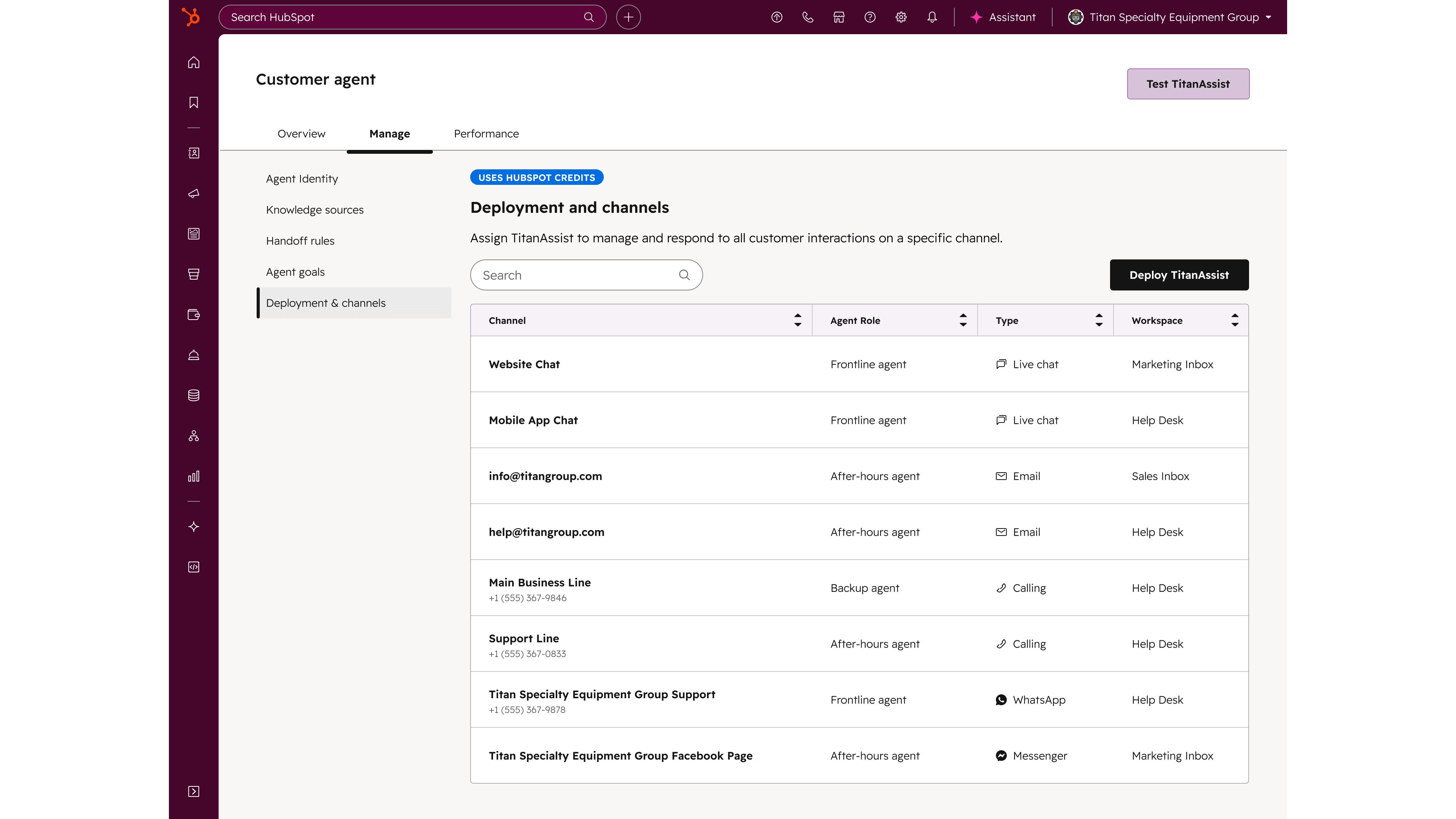Open the Development code sidebar icon

(x=193, y=567)
